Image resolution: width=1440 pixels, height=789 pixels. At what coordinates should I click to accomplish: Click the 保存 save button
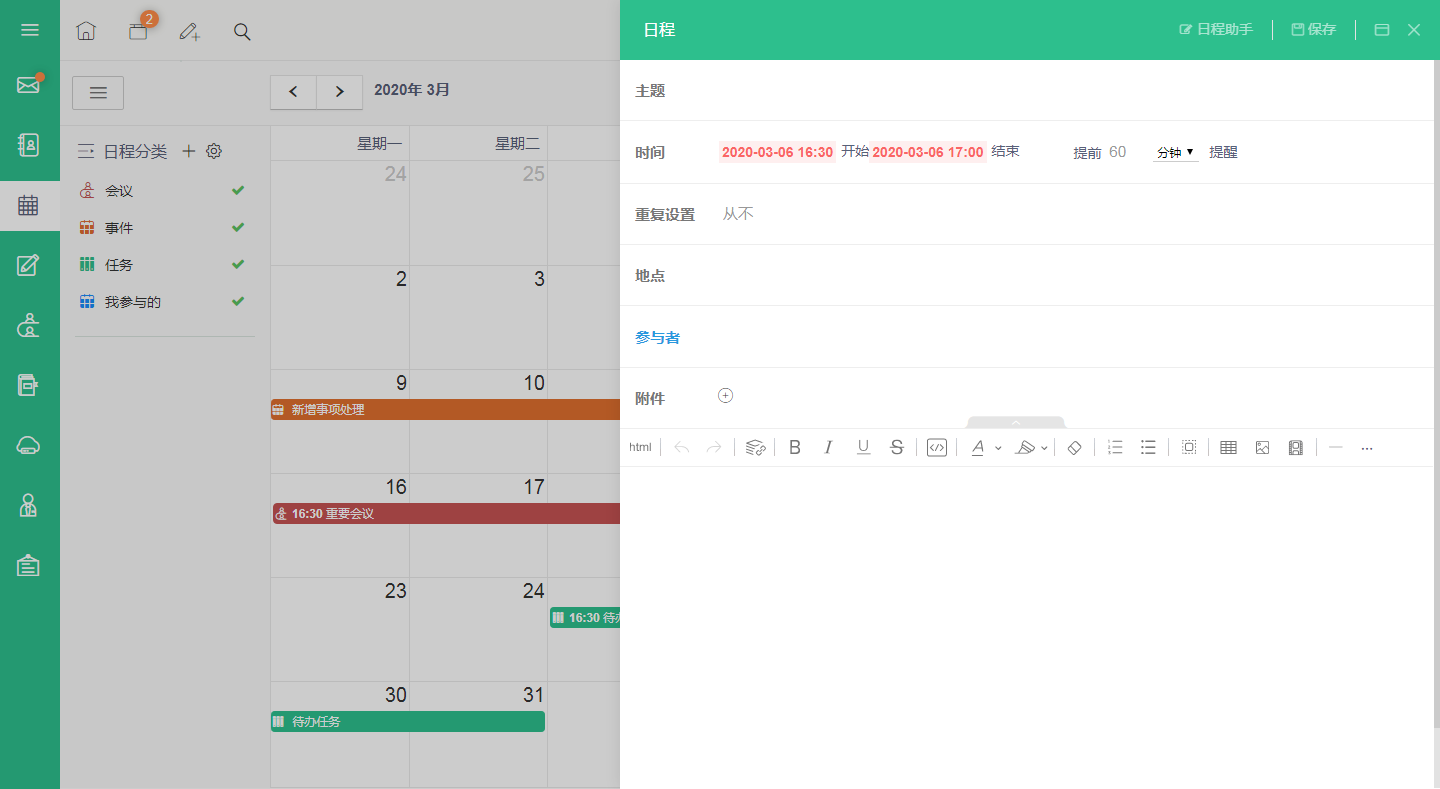pyautogui.click(x=1314, y=30)
